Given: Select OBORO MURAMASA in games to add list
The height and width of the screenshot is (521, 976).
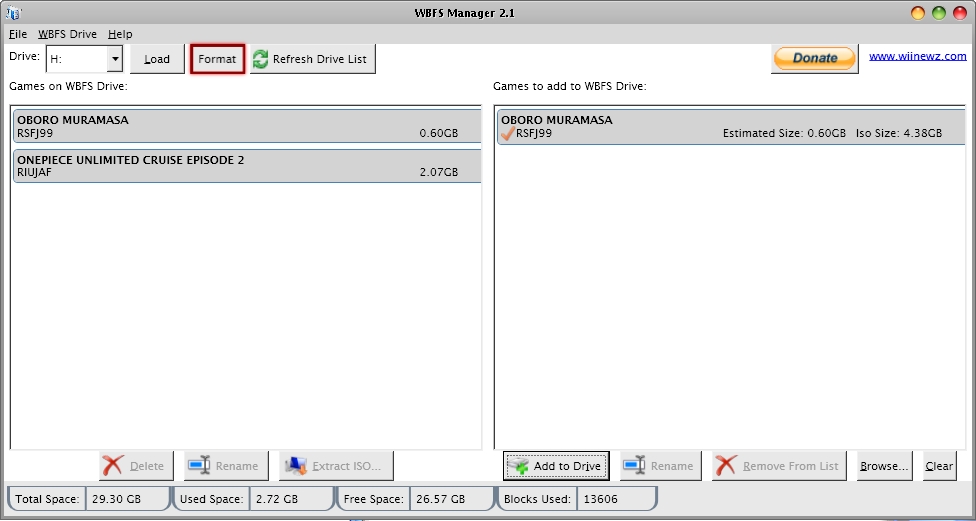Looking at the screenshot, I should [x=731, y=127].
